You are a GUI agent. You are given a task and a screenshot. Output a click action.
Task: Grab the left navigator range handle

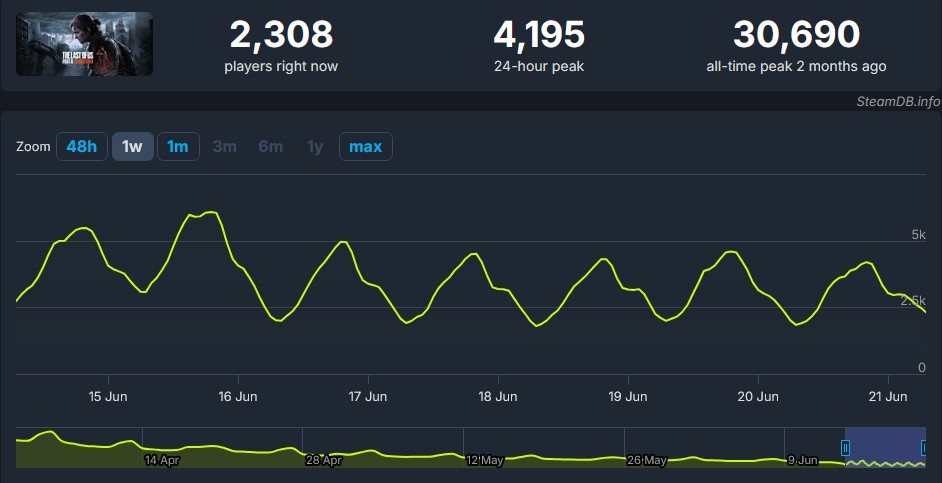tap(845, 448)
